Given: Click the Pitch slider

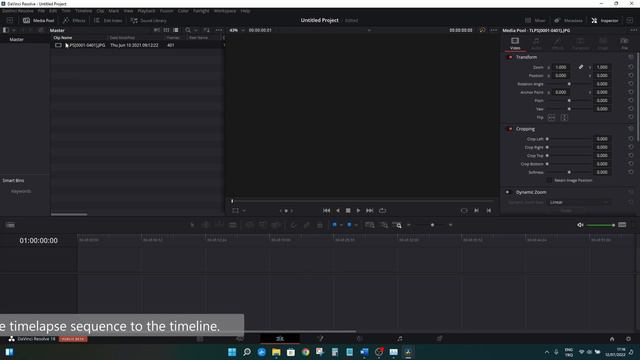Looking at the screenshot, I should click(569, 100).
